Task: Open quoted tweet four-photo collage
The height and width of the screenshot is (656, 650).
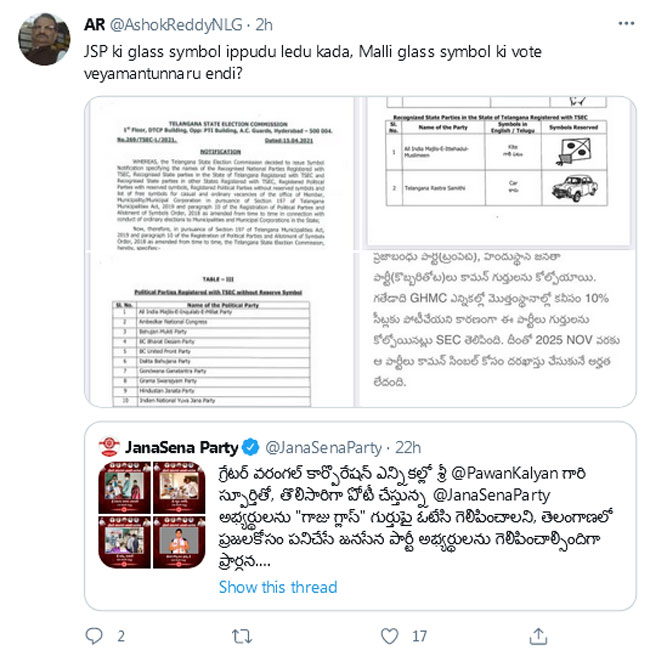Action: pos(152,515)
